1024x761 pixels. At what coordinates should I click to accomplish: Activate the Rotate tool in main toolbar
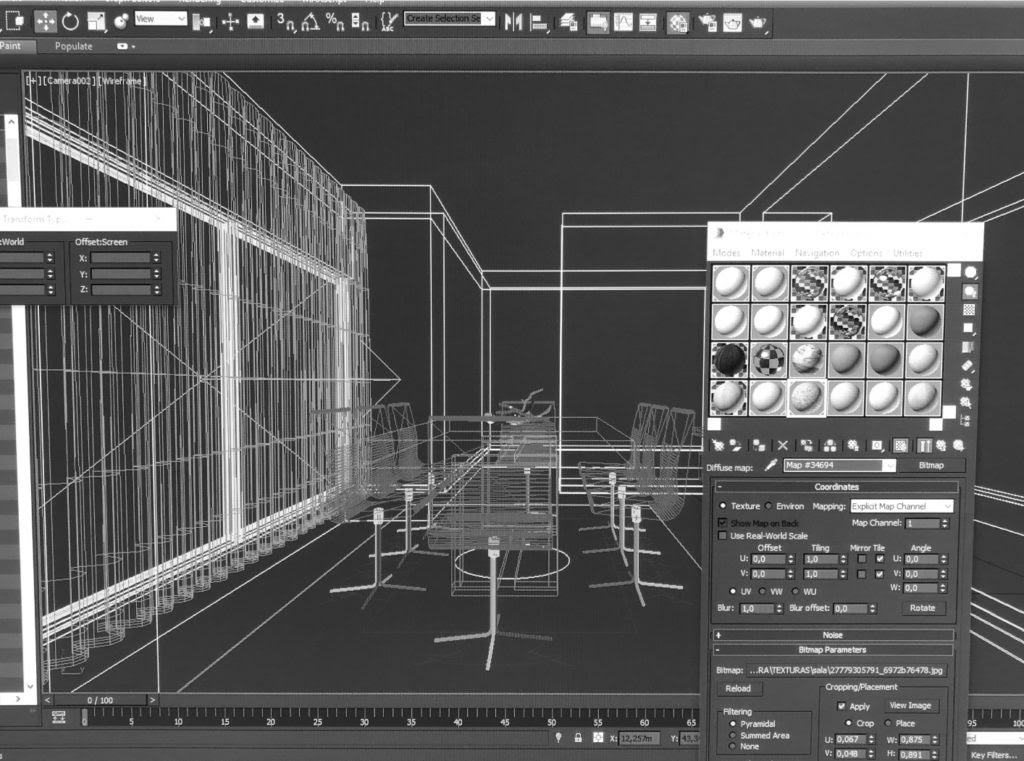[71, 21]
